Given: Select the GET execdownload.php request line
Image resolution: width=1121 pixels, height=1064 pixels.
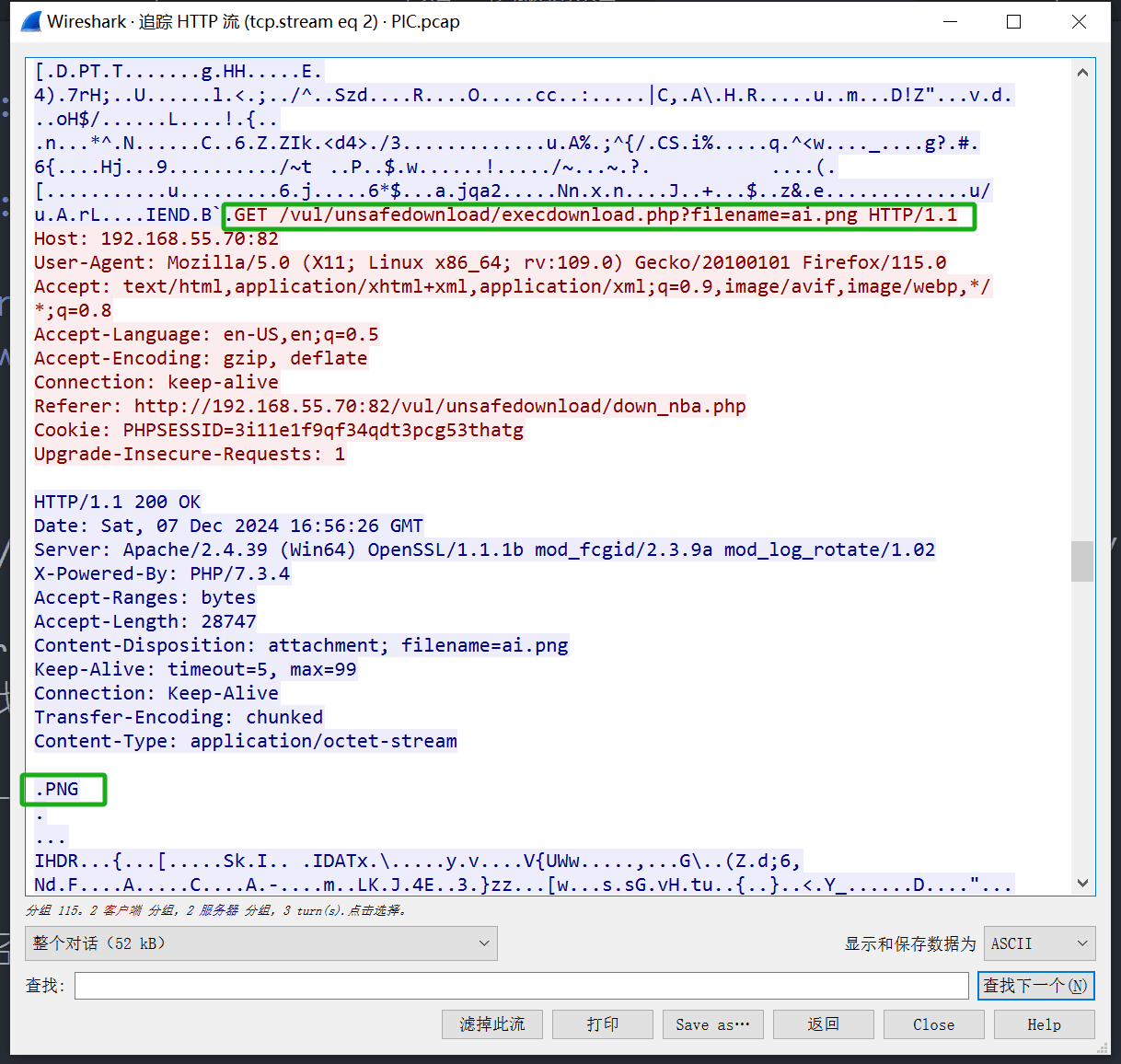Looking at the screenshot, I should click(x=595, y=215).
